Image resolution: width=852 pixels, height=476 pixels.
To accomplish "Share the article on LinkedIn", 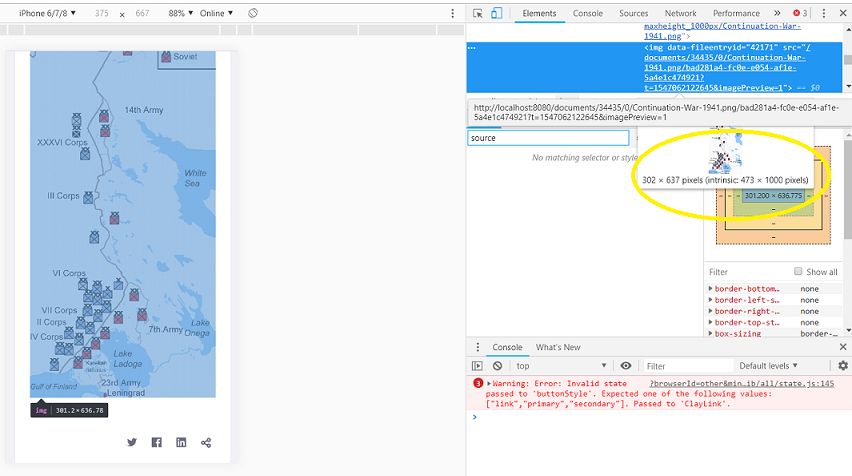I will [x=181, y=442].
